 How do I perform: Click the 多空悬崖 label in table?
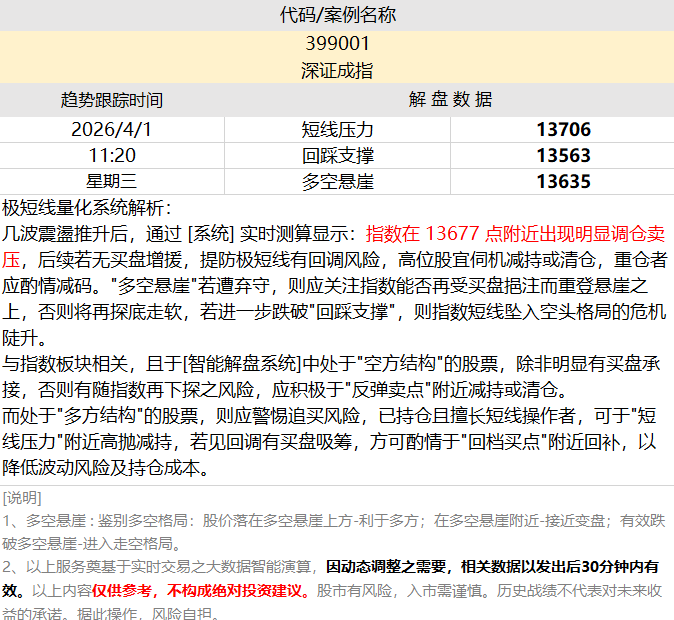point(337,181)
